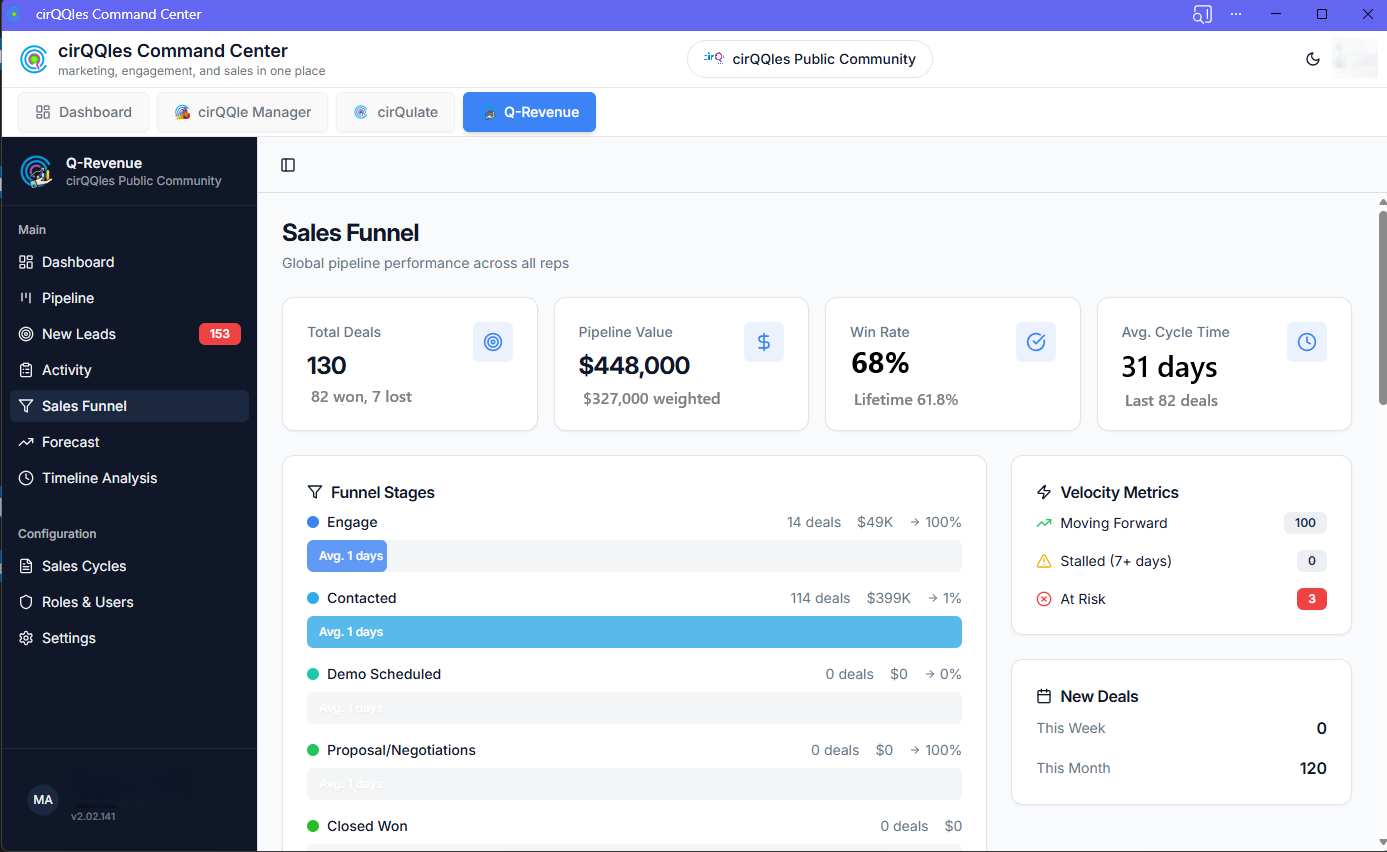Click the target icon on Total Deals card

492,341
